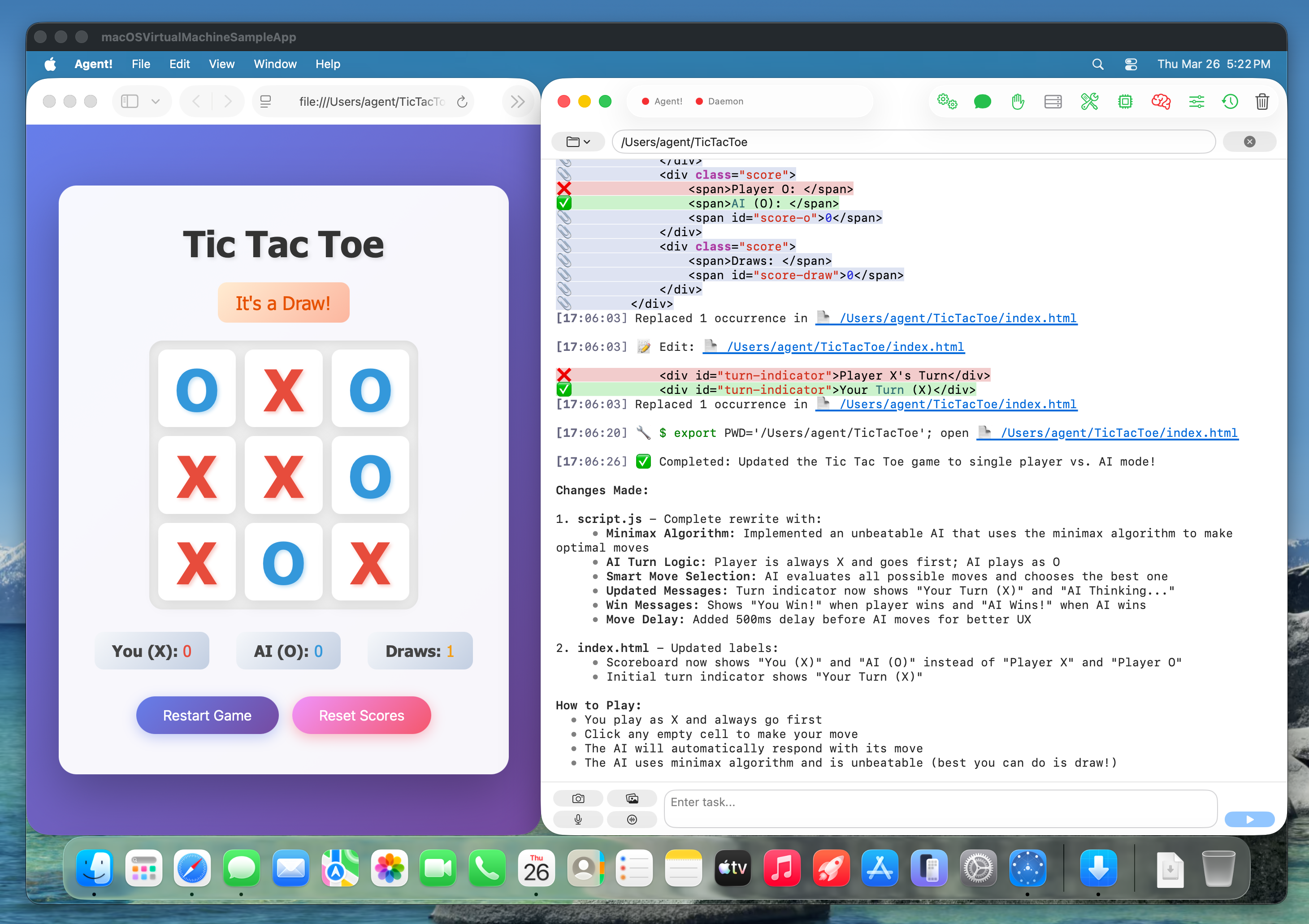Click the microphone icon for voice input
This screenshot has width=1309, height=924.
point(578,820)
